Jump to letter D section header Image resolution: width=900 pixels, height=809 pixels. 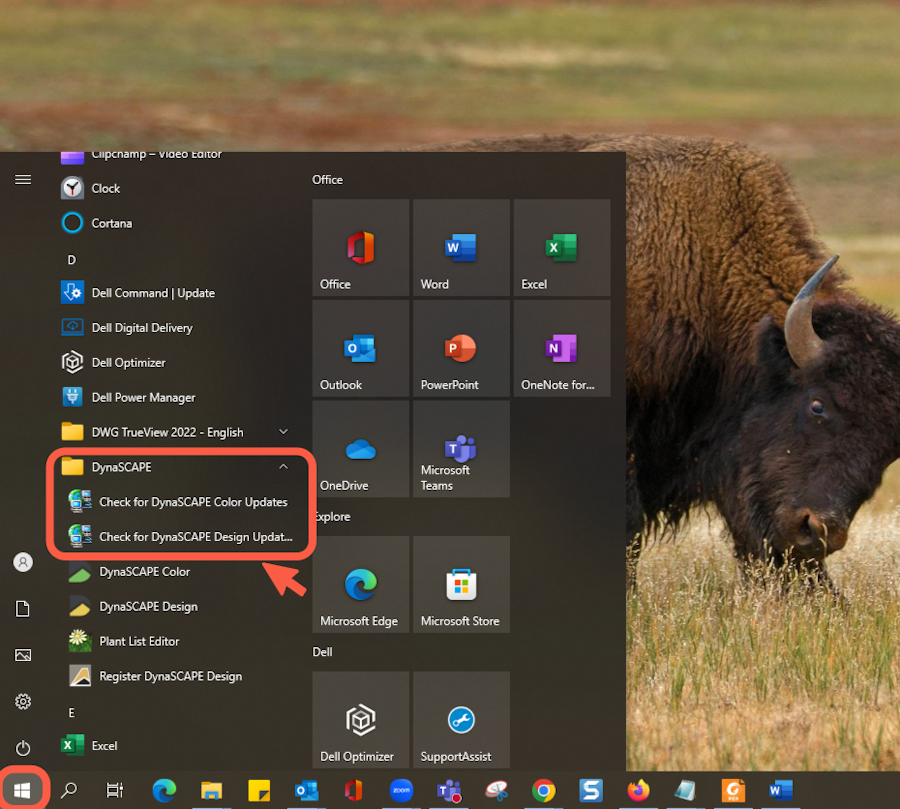71,259
